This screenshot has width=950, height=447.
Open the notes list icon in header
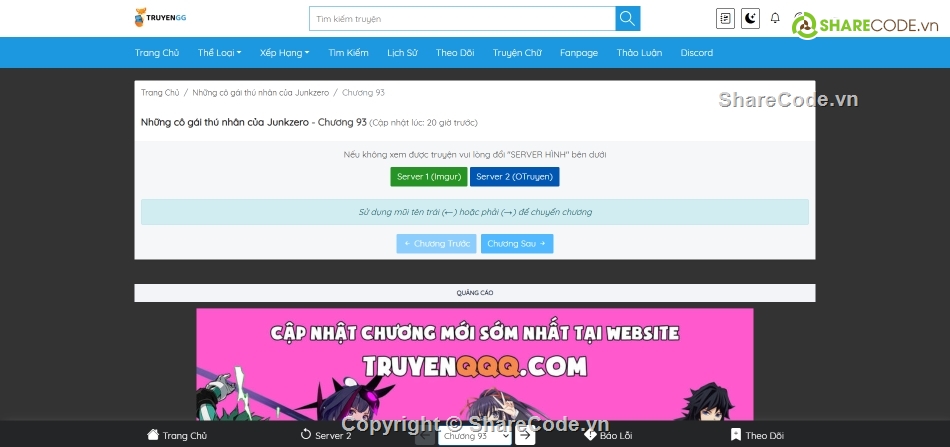[725, 18]
